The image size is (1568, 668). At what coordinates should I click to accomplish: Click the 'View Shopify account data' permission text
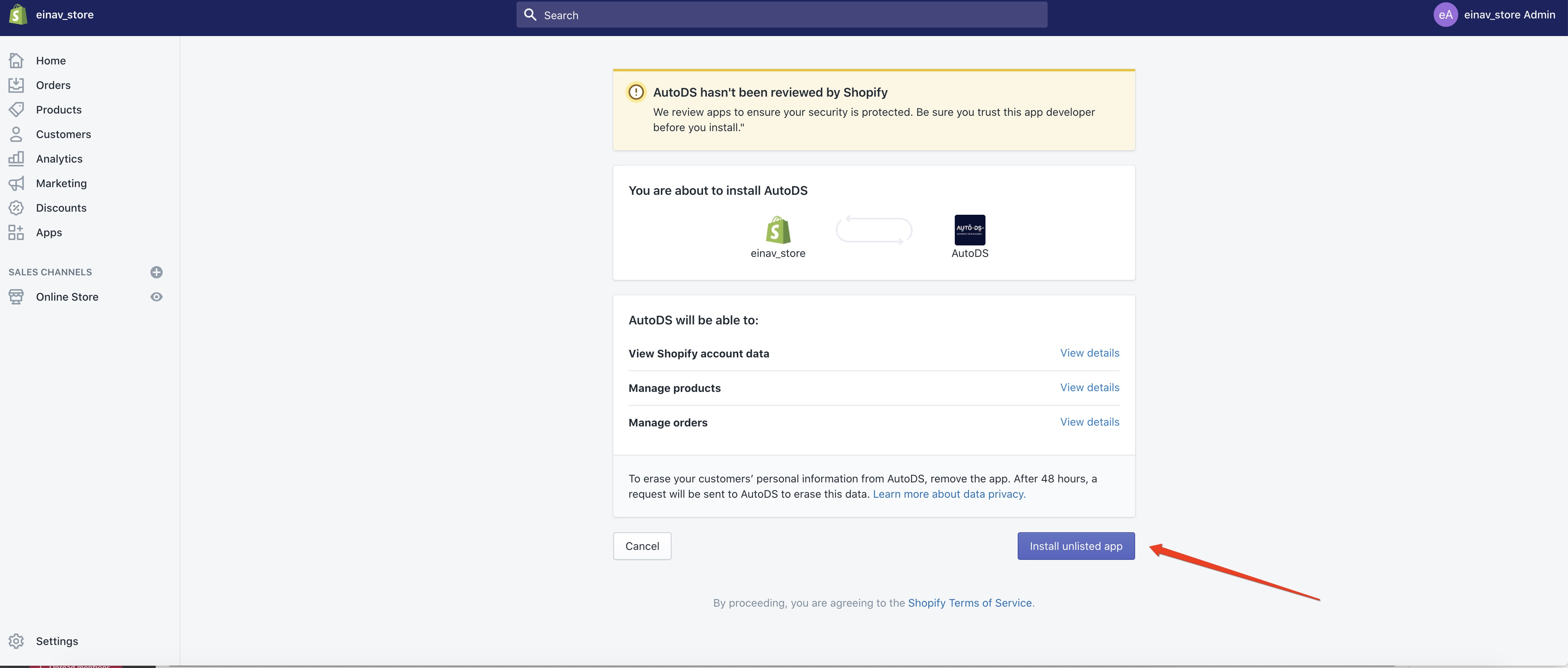pos(699,354)
